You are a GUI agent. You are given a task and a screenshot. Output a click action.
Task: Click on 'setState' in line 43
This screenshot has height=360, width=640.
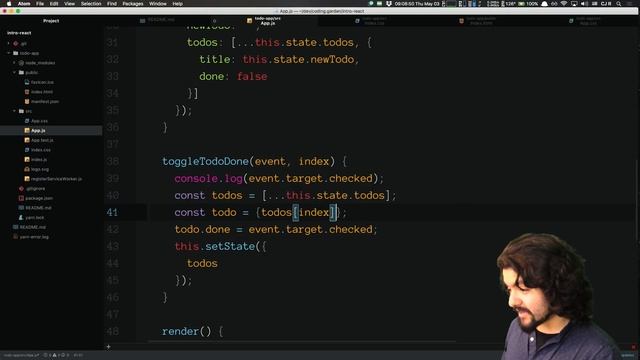tap(230, 247)
